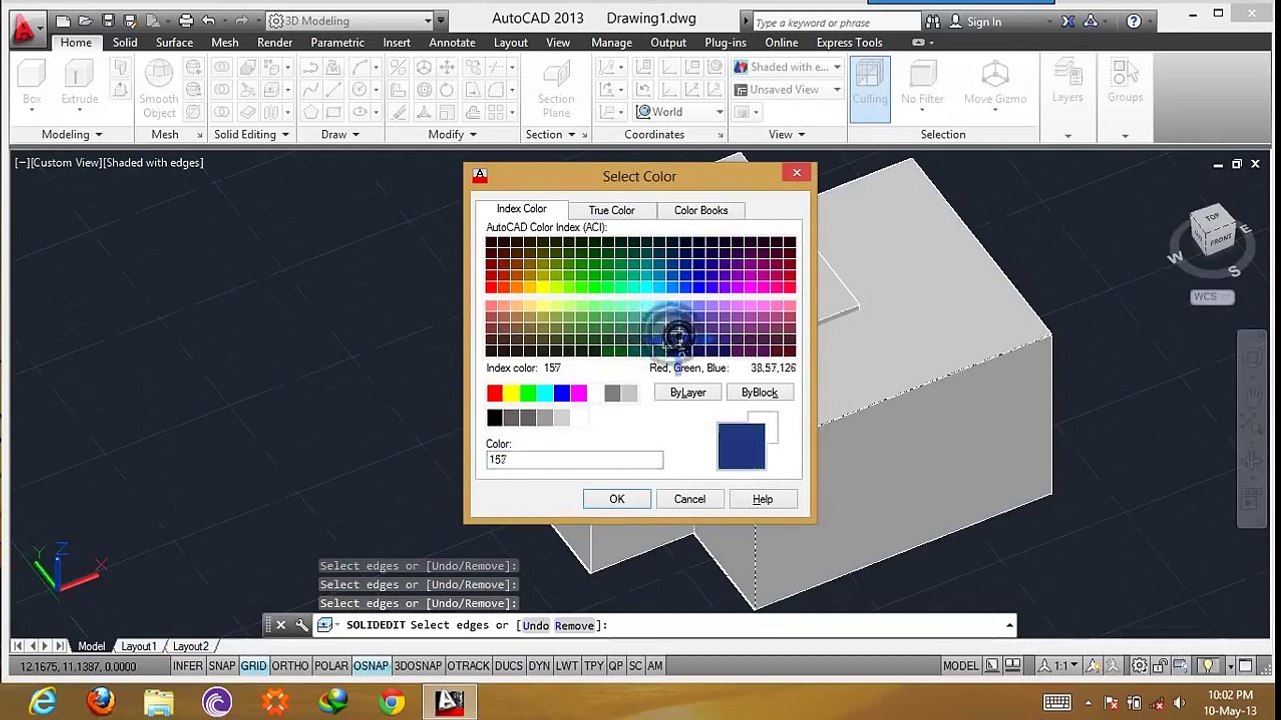Click the Undo arrow icon
The height and width of the screenshot is (720, 1281).
[x=208, y=21]
